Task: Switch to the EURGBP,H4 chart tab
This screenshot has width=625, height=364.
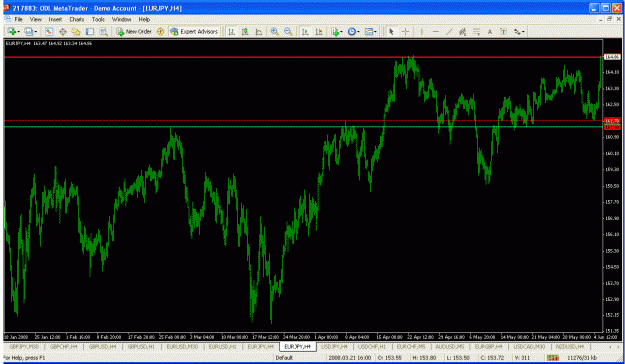Action: click(x=488, y=347)
